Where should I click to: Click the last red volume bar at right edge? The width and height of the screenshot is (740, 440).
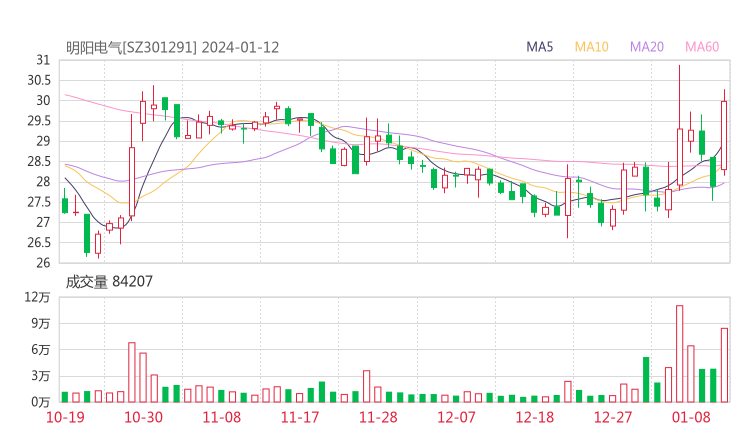click(724, 365)
